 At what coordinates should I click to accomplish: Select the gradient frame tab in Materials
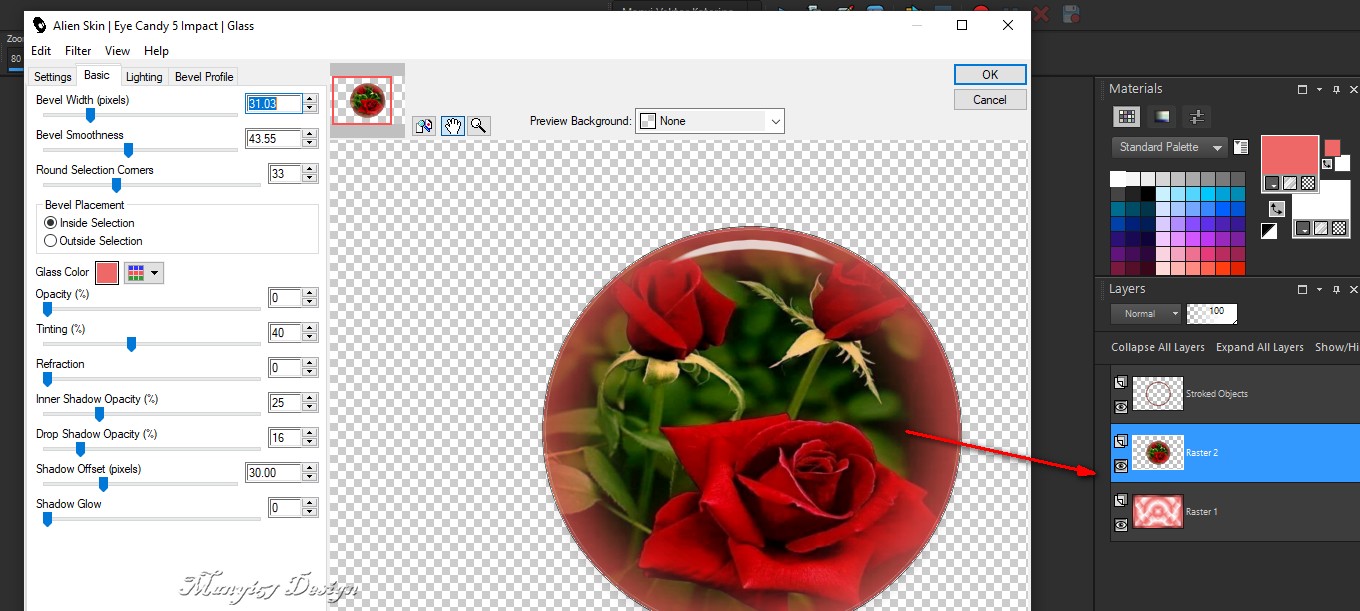pos(1161,116)
